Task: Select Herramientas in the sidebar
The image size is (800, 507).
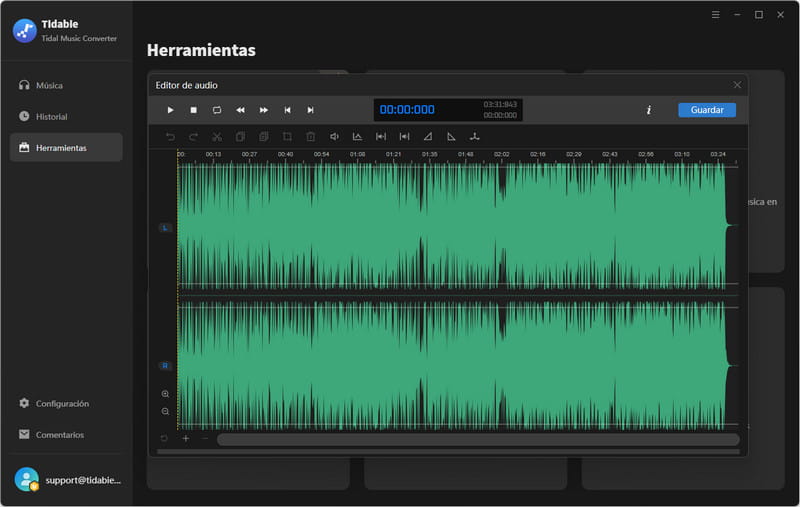Action: click(66, 147)
